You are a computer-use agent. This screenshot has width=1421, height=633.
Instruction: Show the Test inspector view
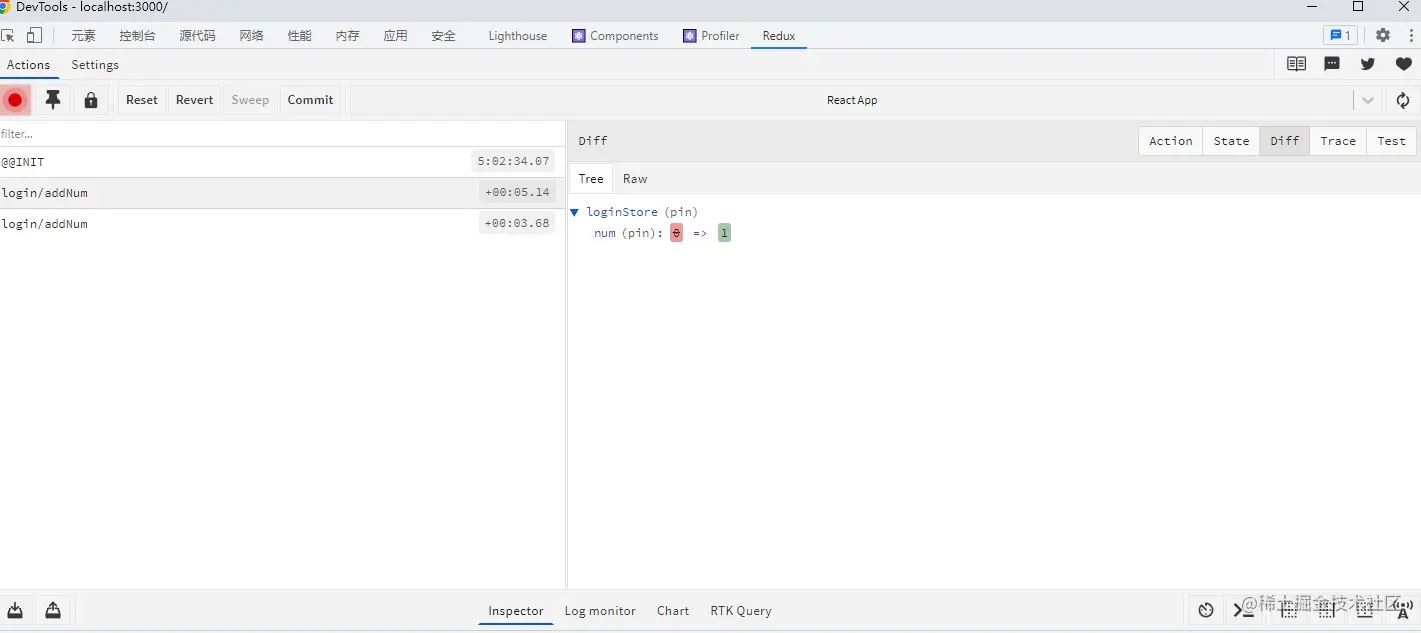1391,141
